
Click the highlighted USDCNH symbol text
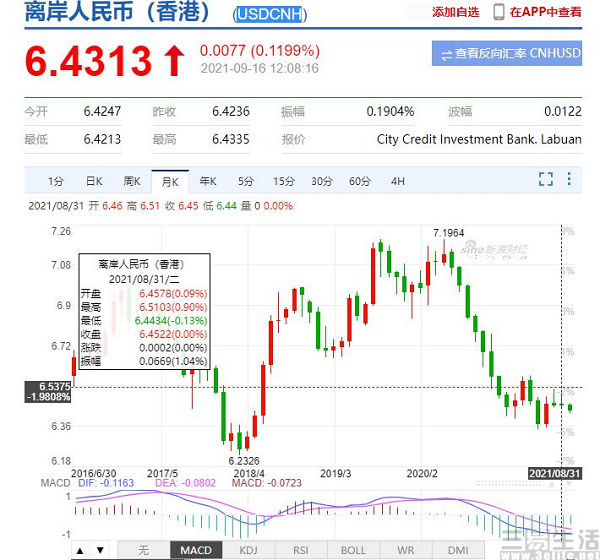point(270,15)
